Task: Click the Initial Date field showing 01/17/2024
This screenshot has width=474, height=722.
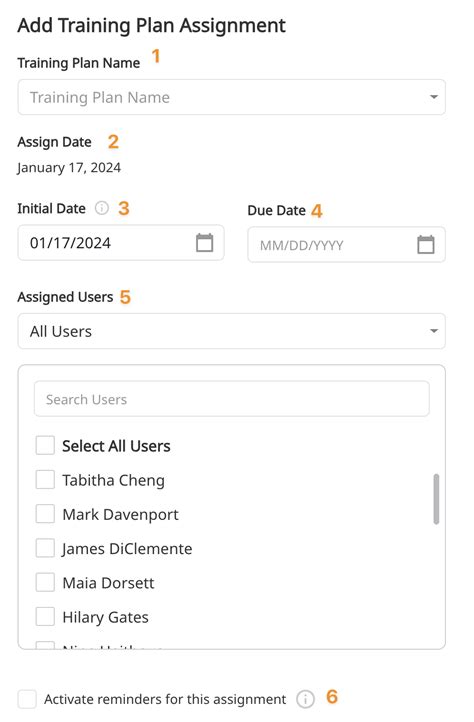Action: tap(121, 243)
